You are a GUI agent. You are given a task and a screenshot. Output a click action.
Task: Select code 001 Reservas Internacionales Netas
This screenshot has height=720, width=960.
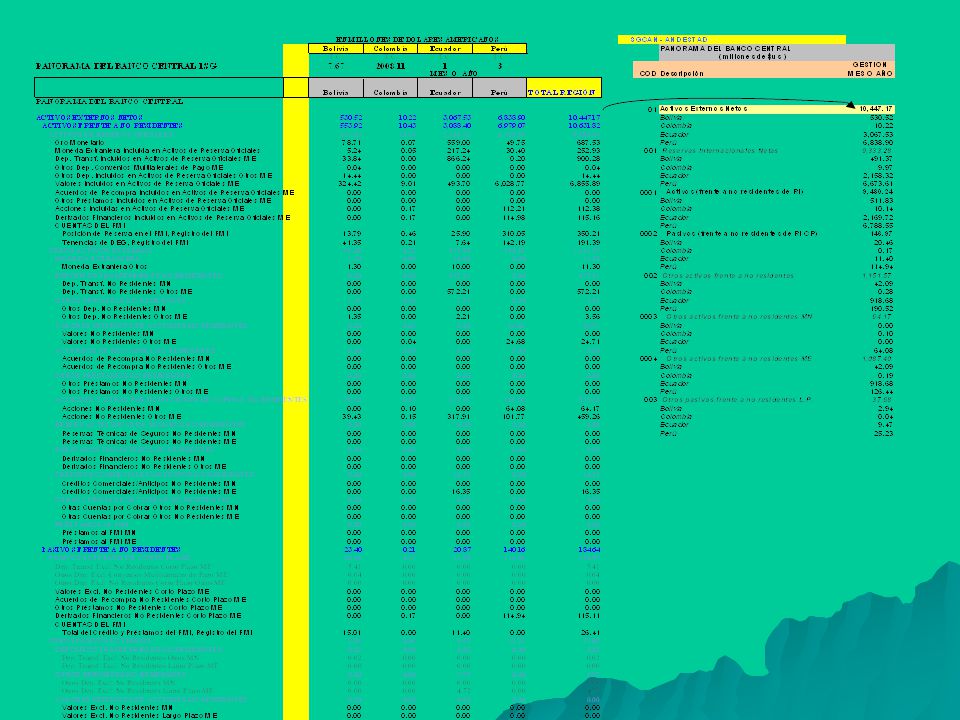(x=710, y=151)
